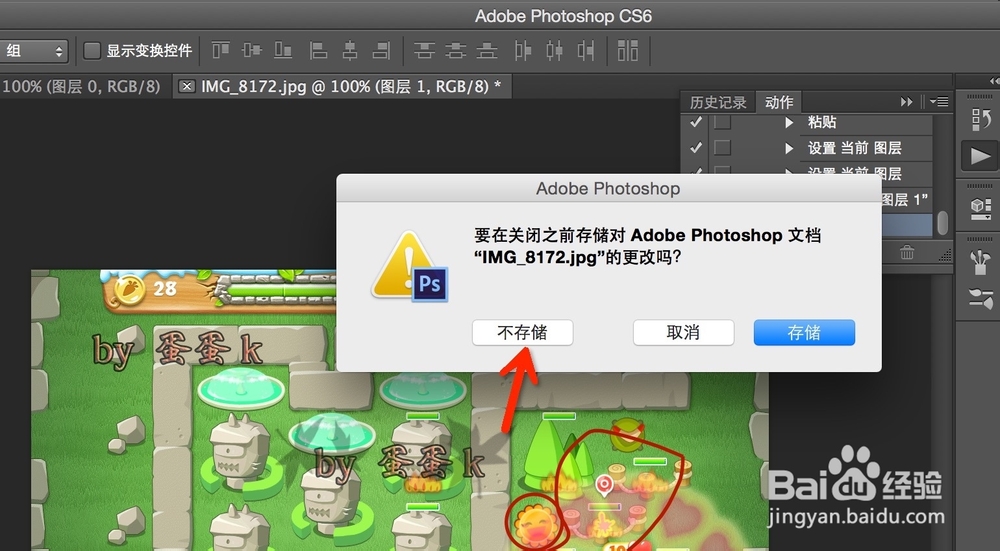Toggle the checkmark for 设置 当前 图层 below 粘贴
This screenshot has height=551, width=1000.
pyautogui.click(x=696, y=148)
